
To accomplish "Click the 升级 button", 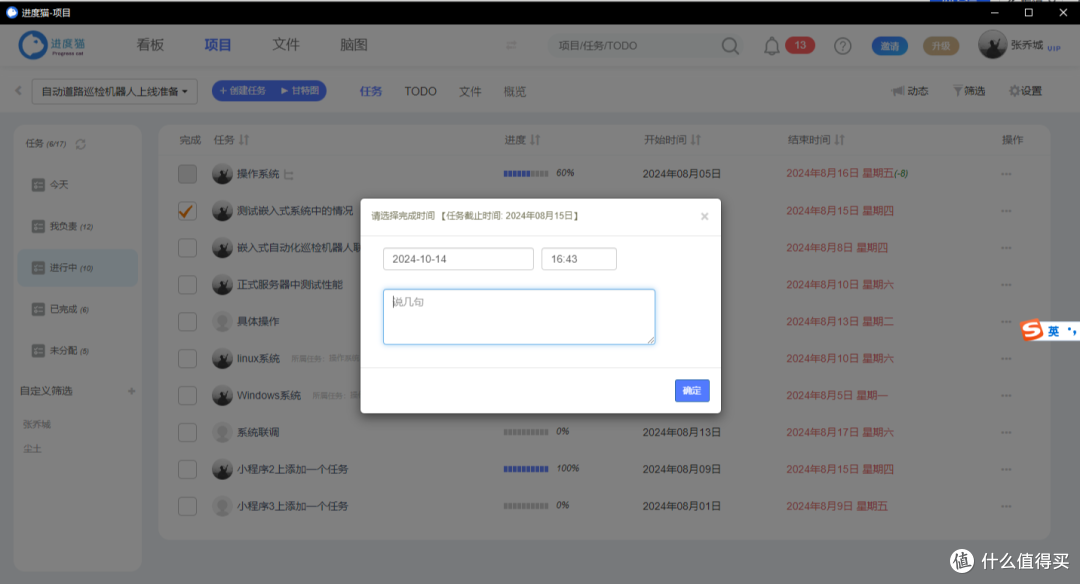I will [940, 46].
